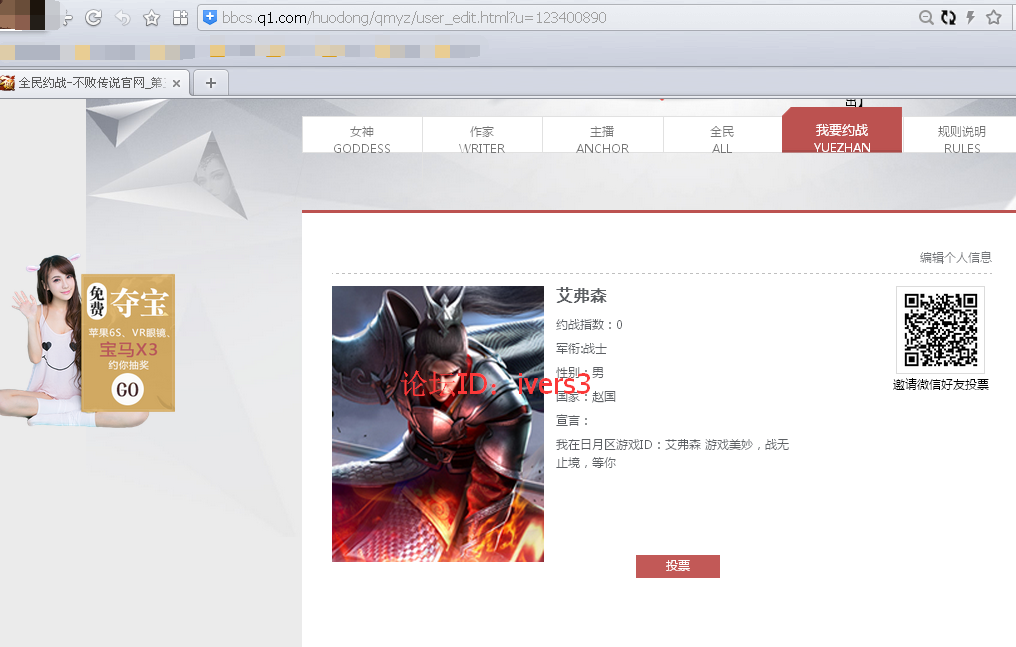Image resolution: width=1016 pixels, height=647 pixels.
Task: Click the lightning bolt speed-mode icon
Action: coord(971,17)
